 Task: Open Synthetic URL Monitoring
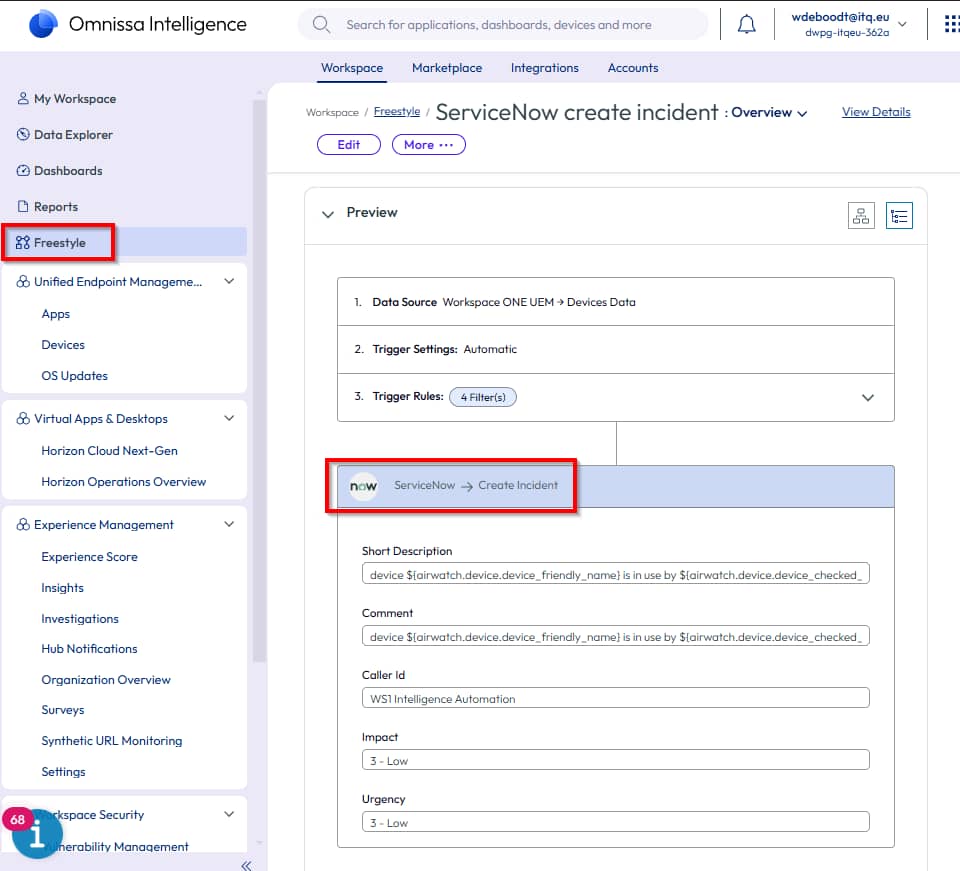pos(111,741)
